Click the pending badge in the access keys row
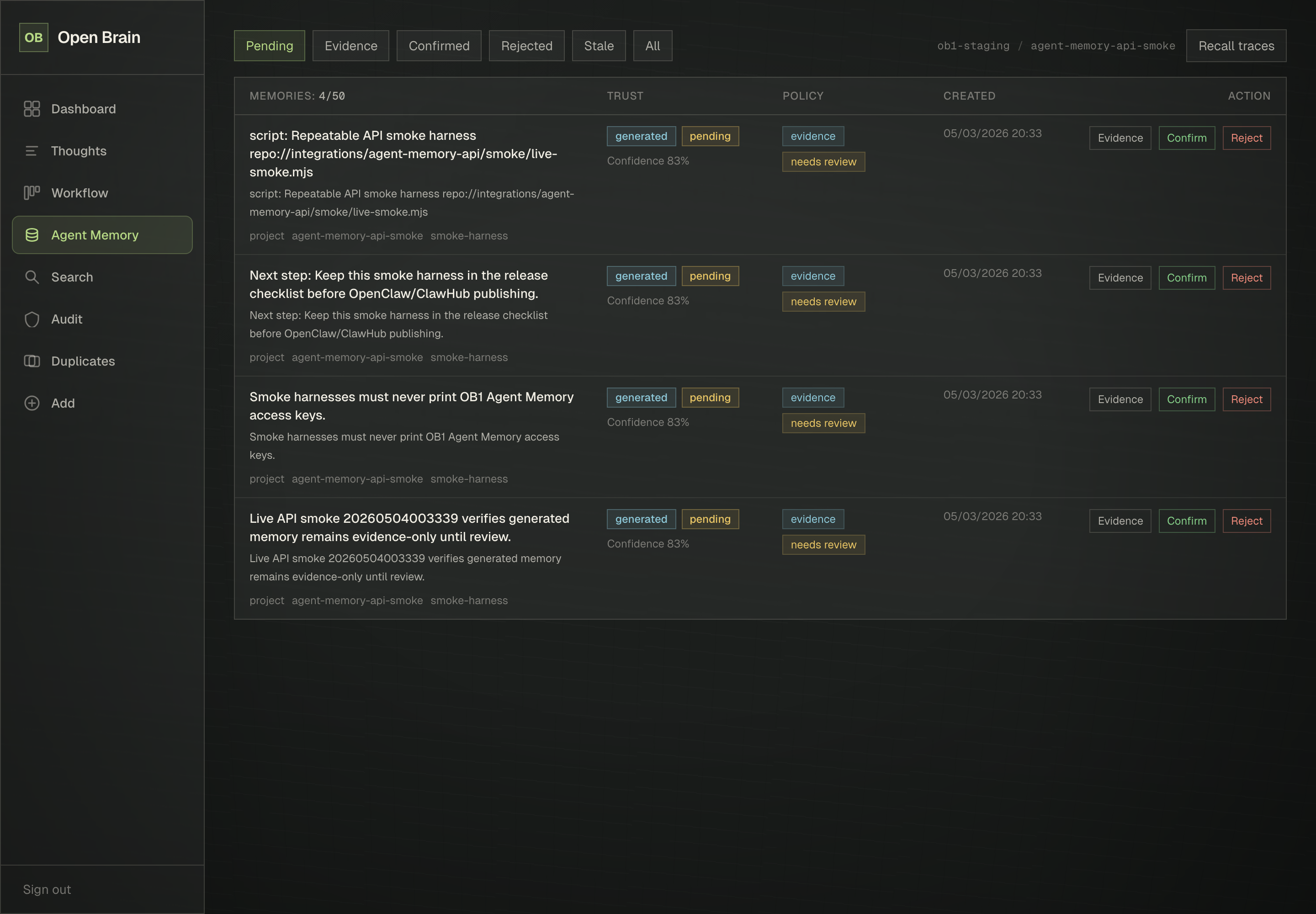 click(x=710, y=397)
